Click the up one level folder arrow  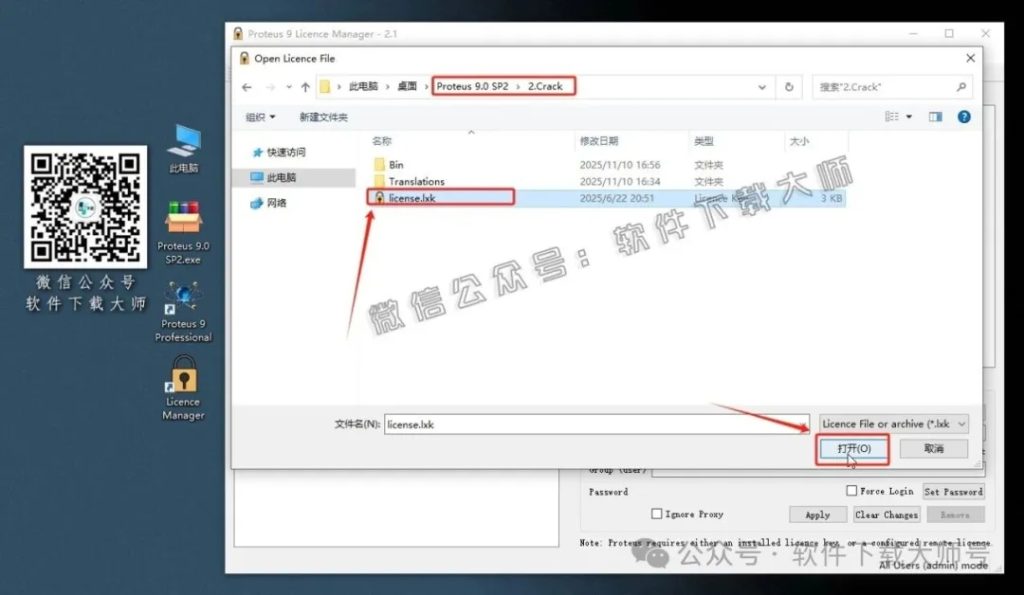click(x=306, y=87)
